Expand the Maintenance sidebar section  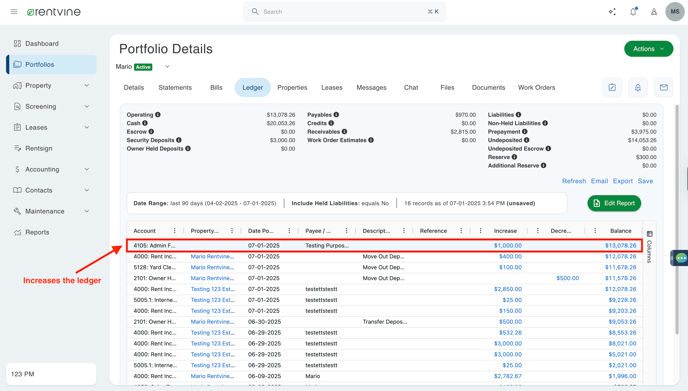86,211
